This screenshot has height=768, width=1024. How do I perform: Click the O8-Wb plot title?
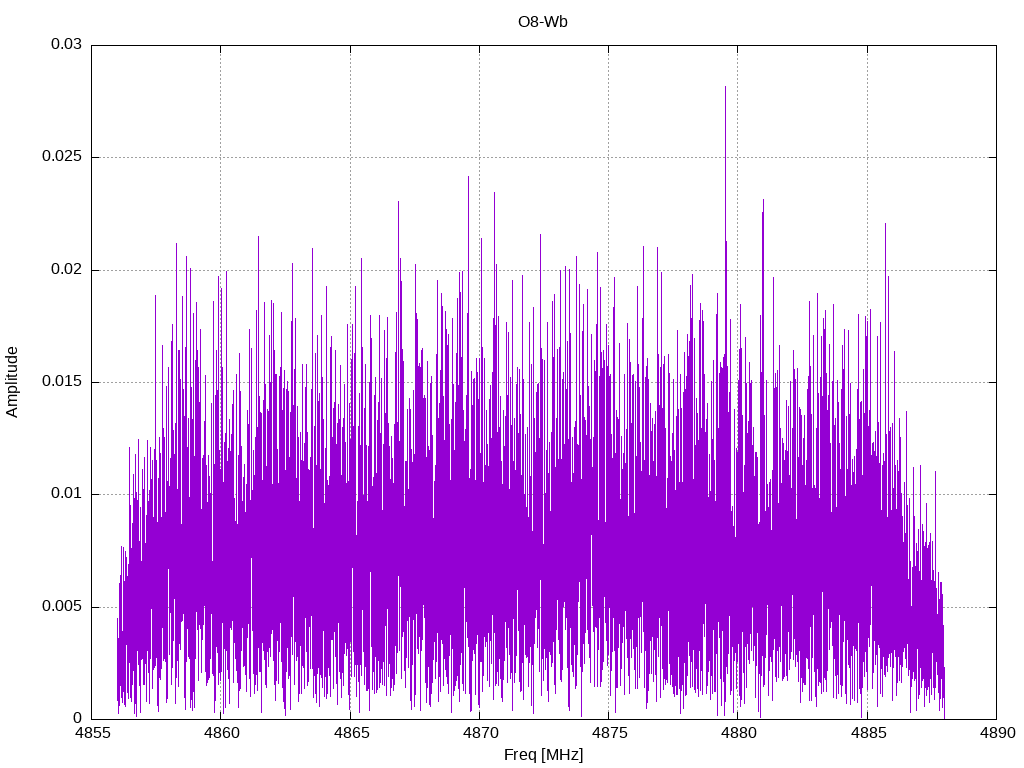click(x=543, y=22)
